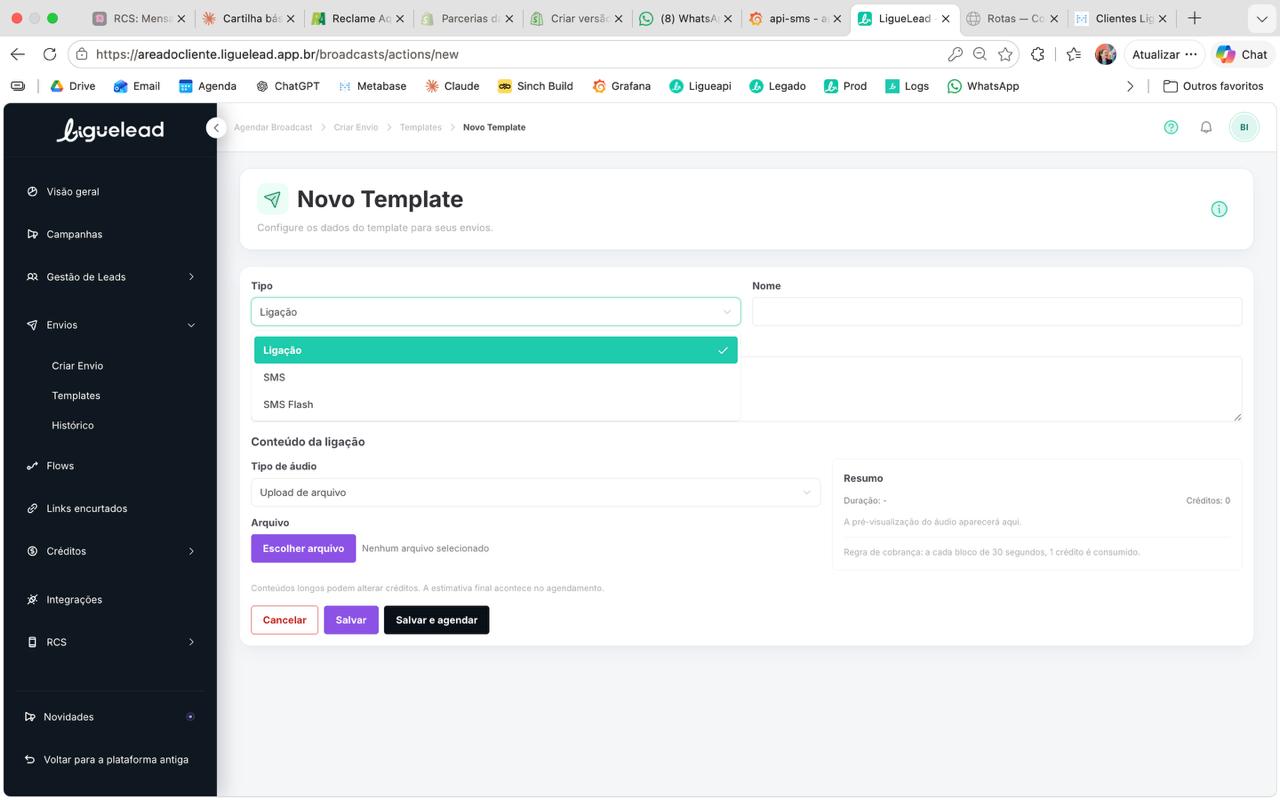The image size is (1280, 800).
Task: Open the BI user avatar menu
Action: point(1244,127)
